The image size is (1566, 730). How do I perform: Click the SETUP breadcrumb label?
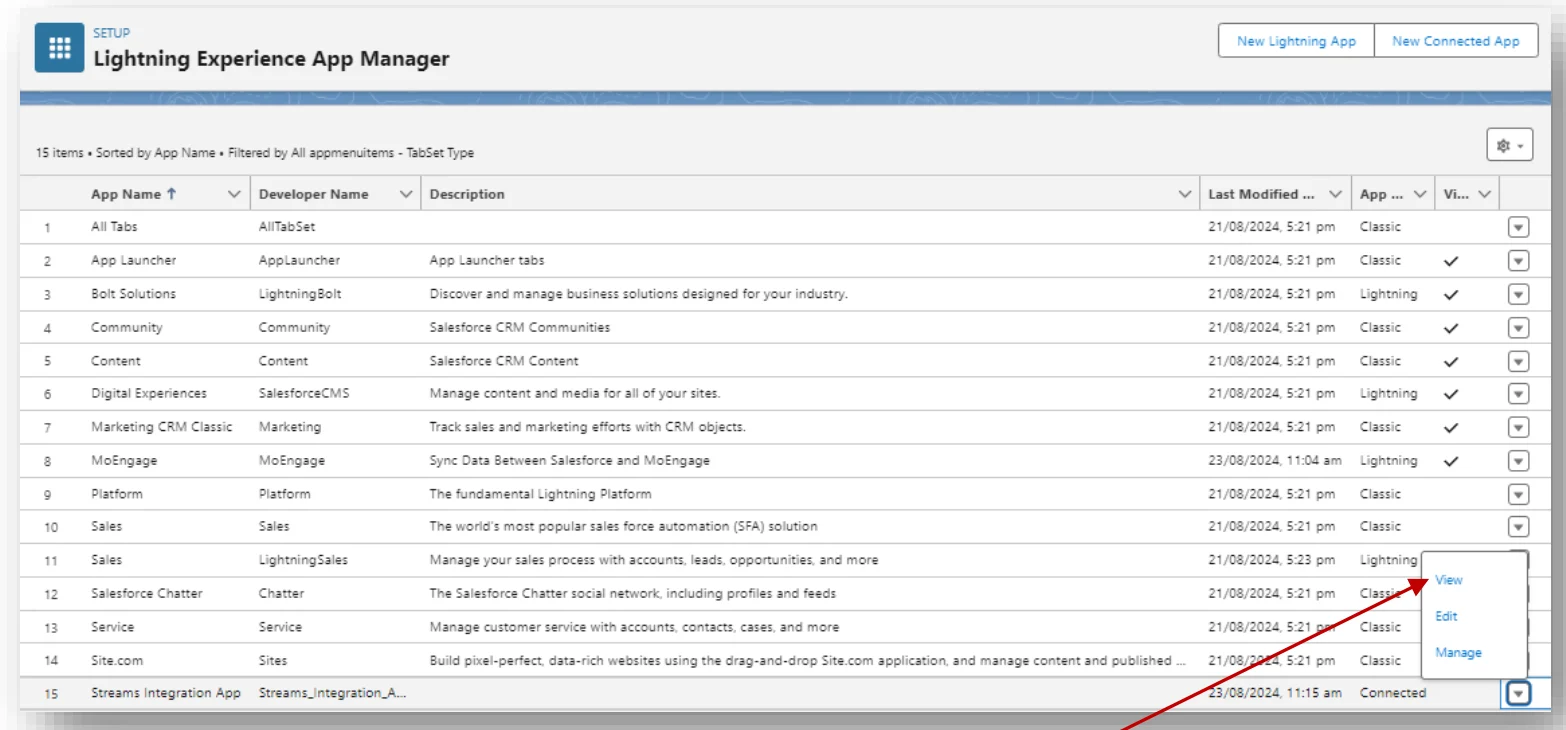[x=111, y=33]
